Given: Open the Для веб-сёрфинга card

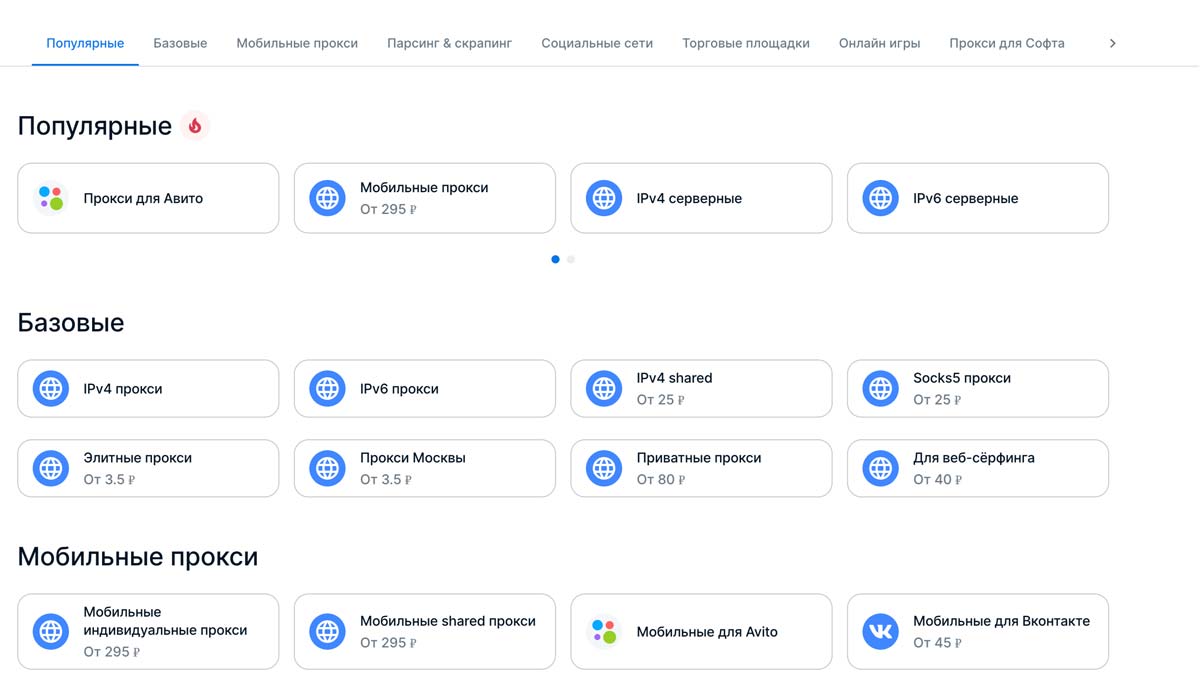Looking at the screenshot, I should (977, 468).
